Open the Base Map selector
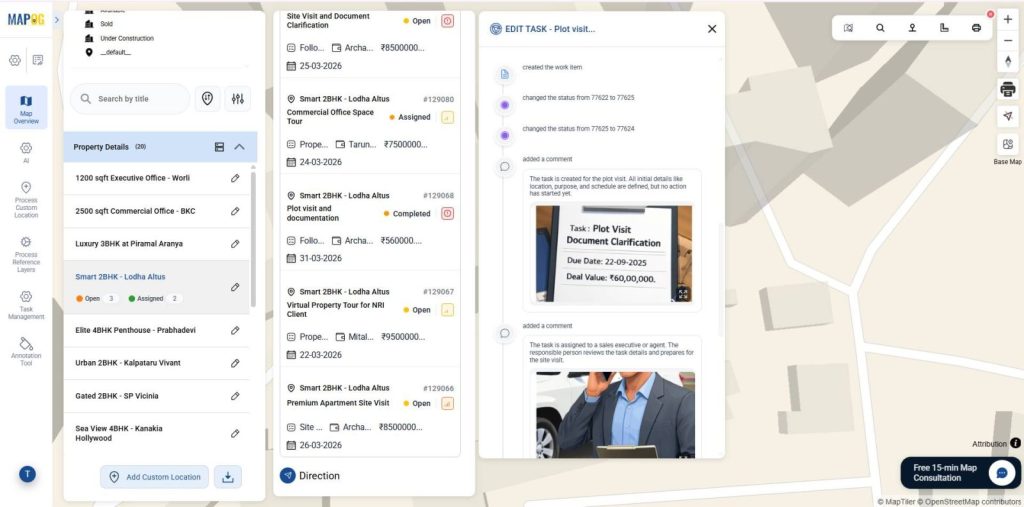Image resolution: width=1024 pixels, height=507 pixels. [x=1008, y=144]
